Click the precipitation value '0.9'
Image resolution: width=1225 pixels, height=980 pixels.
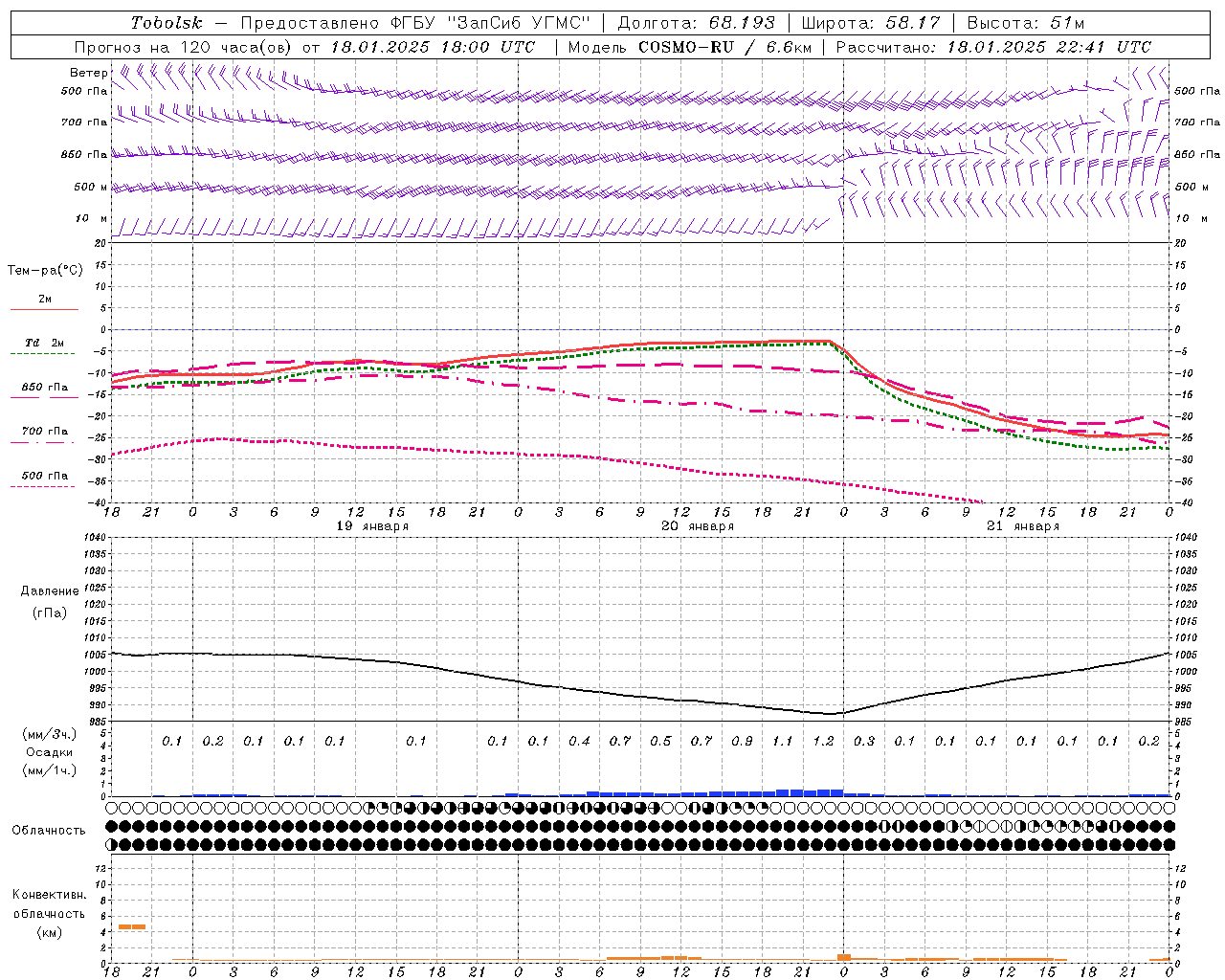pyautogui.click(x=742, y=741)
